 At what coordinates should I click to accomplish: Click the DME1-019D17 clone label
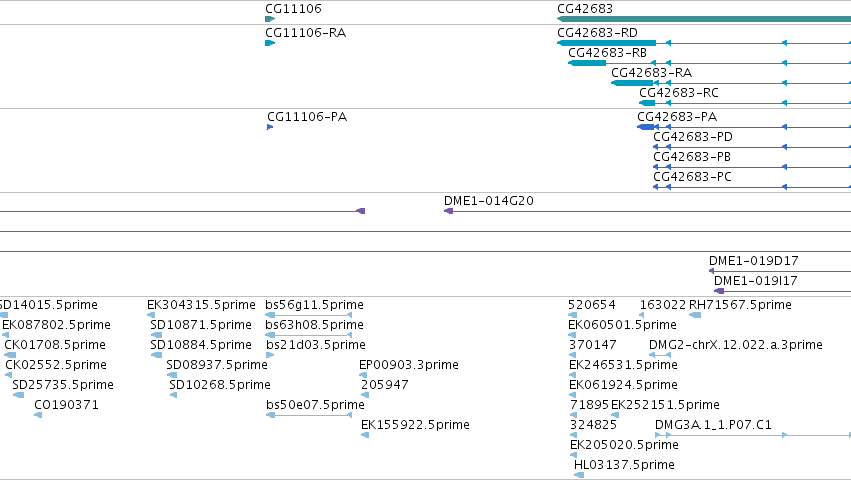click(753, 261)
